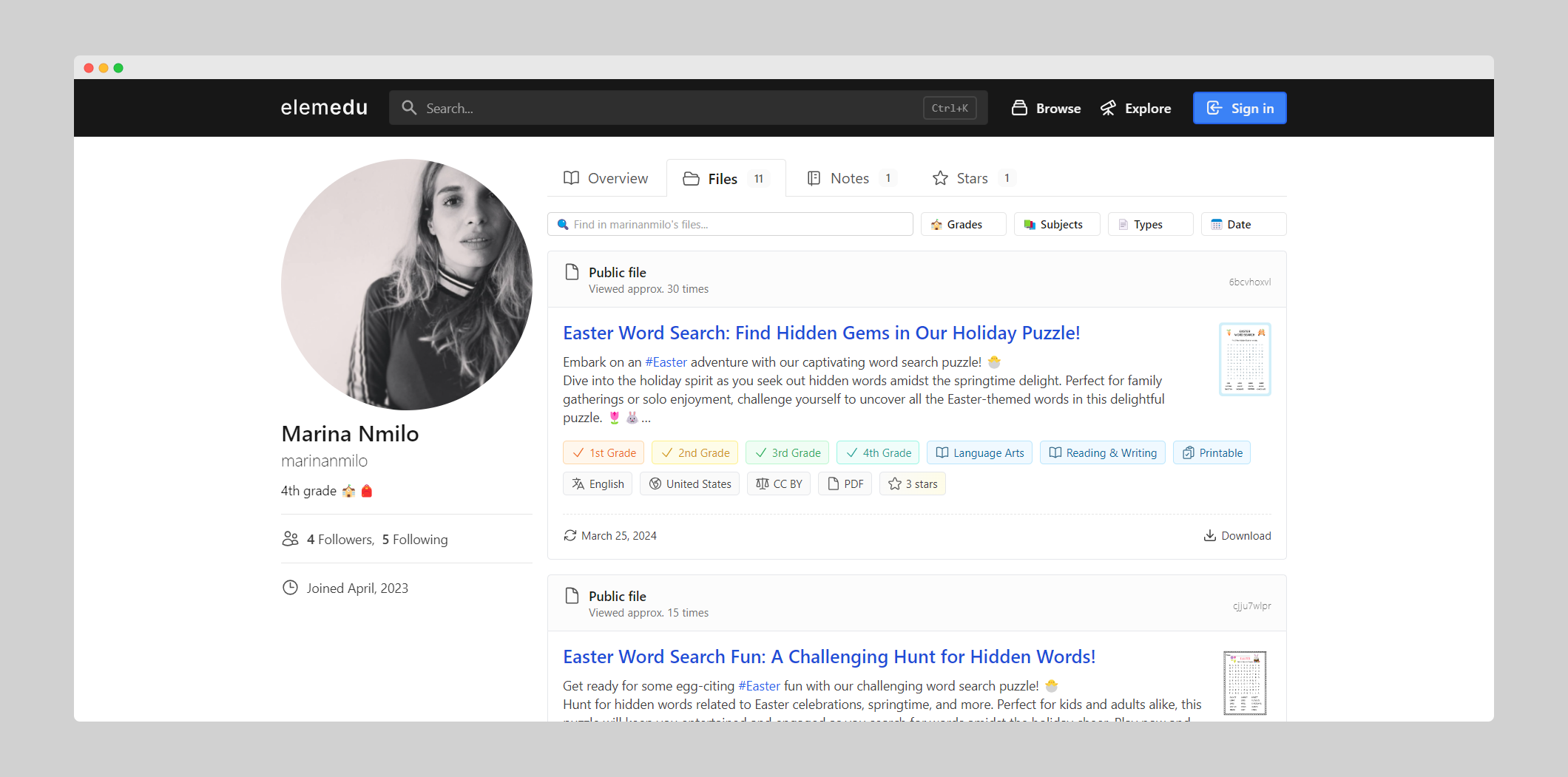Screen dimensions: 1568x777
Task: Click the elemedu logo
Action: [324, 108]
